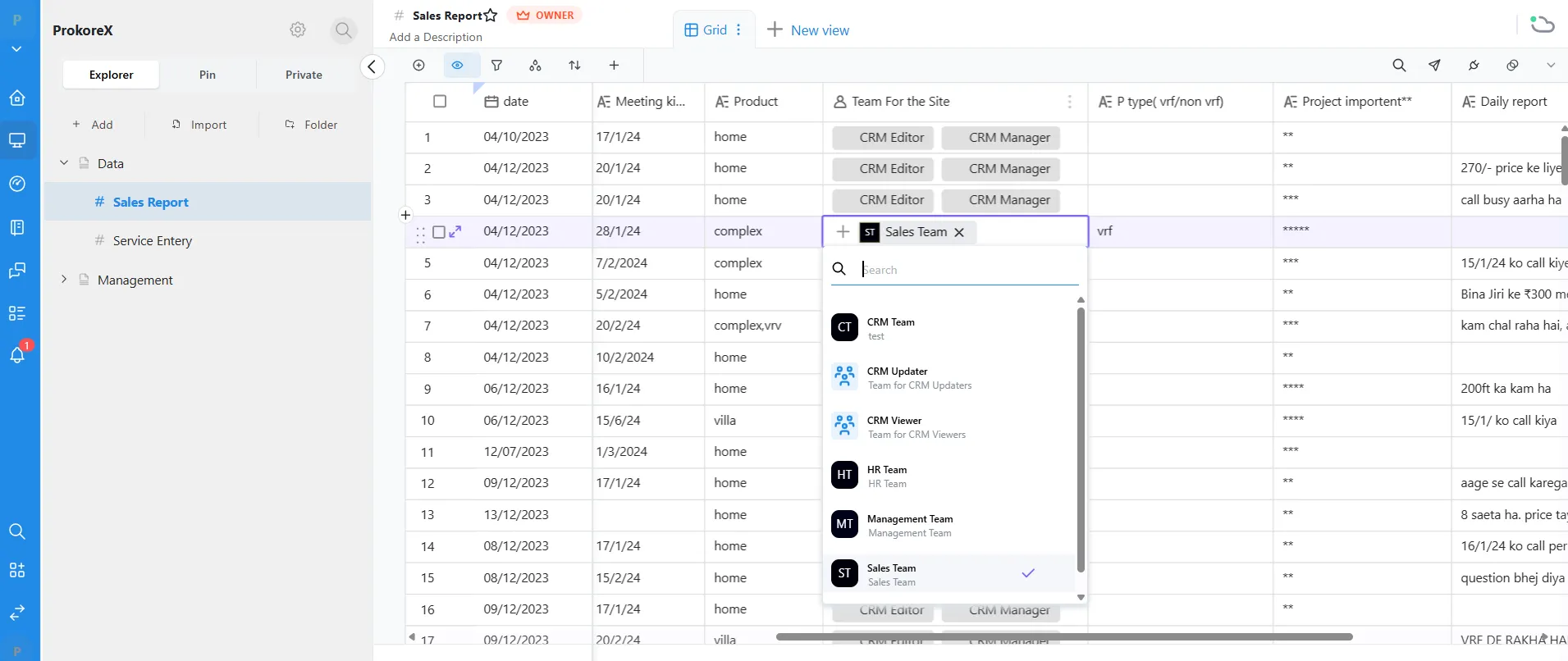This screenshot has width=1568, height=661.
Task: Click the ProkoreX search magnifier button
Action: tap(343, 30)
